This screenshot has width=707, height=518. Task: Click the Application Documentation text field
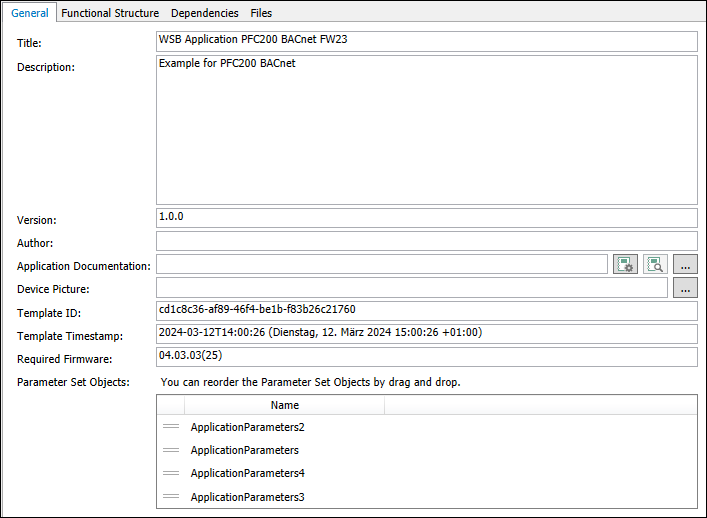381,264
